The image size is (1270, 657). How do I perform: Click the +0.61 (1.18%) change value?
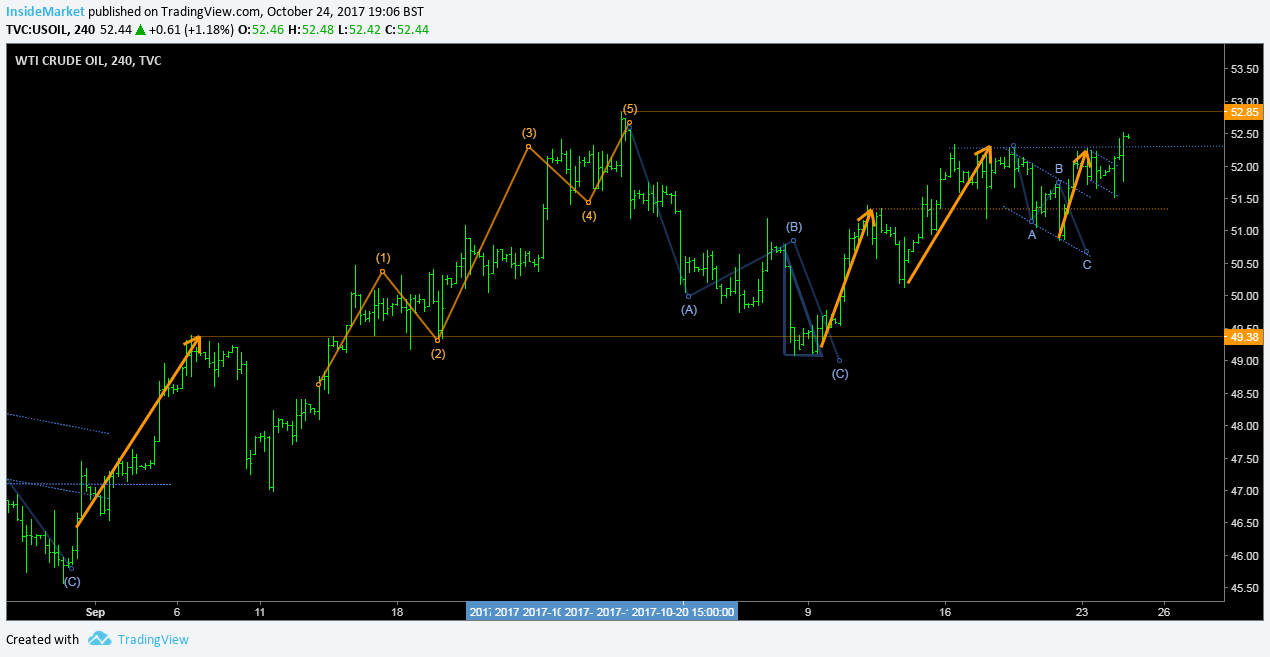[x=191, y=29]
